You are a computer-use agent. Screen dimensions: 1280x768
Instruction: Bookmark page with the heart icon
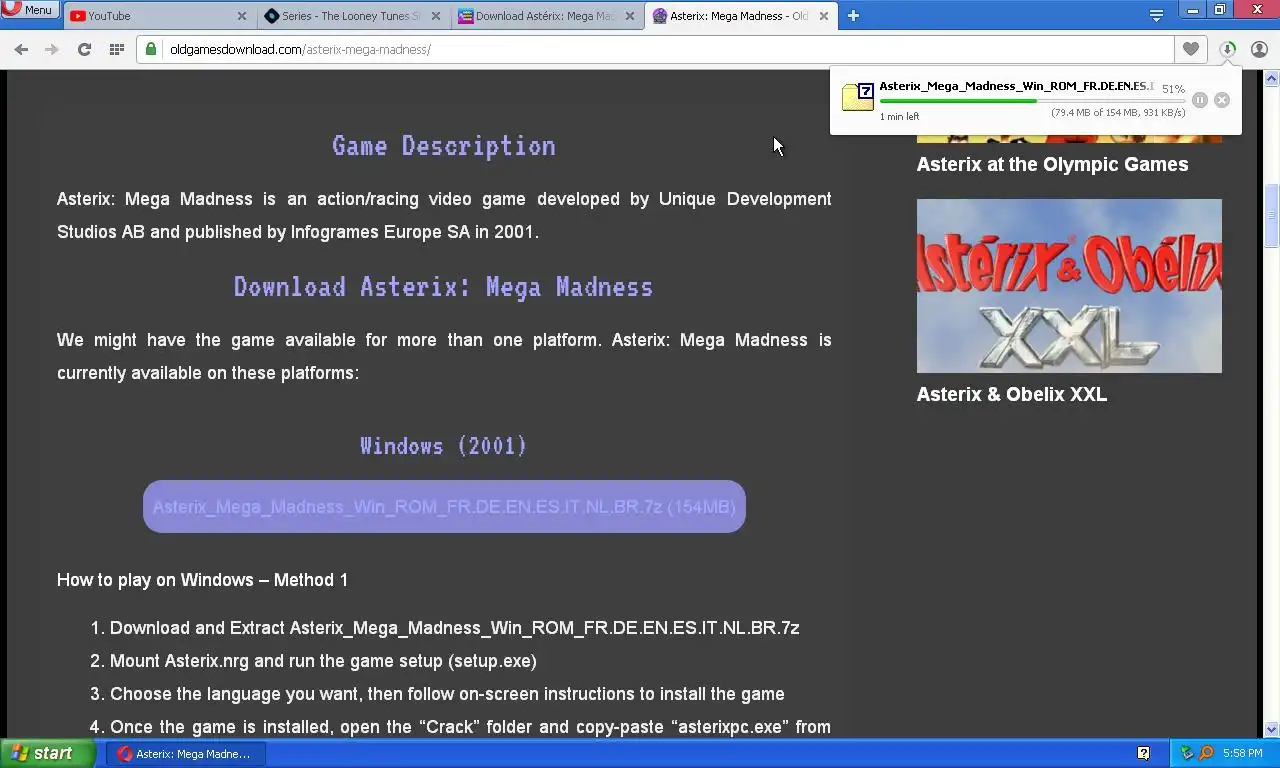point(1190,49)
